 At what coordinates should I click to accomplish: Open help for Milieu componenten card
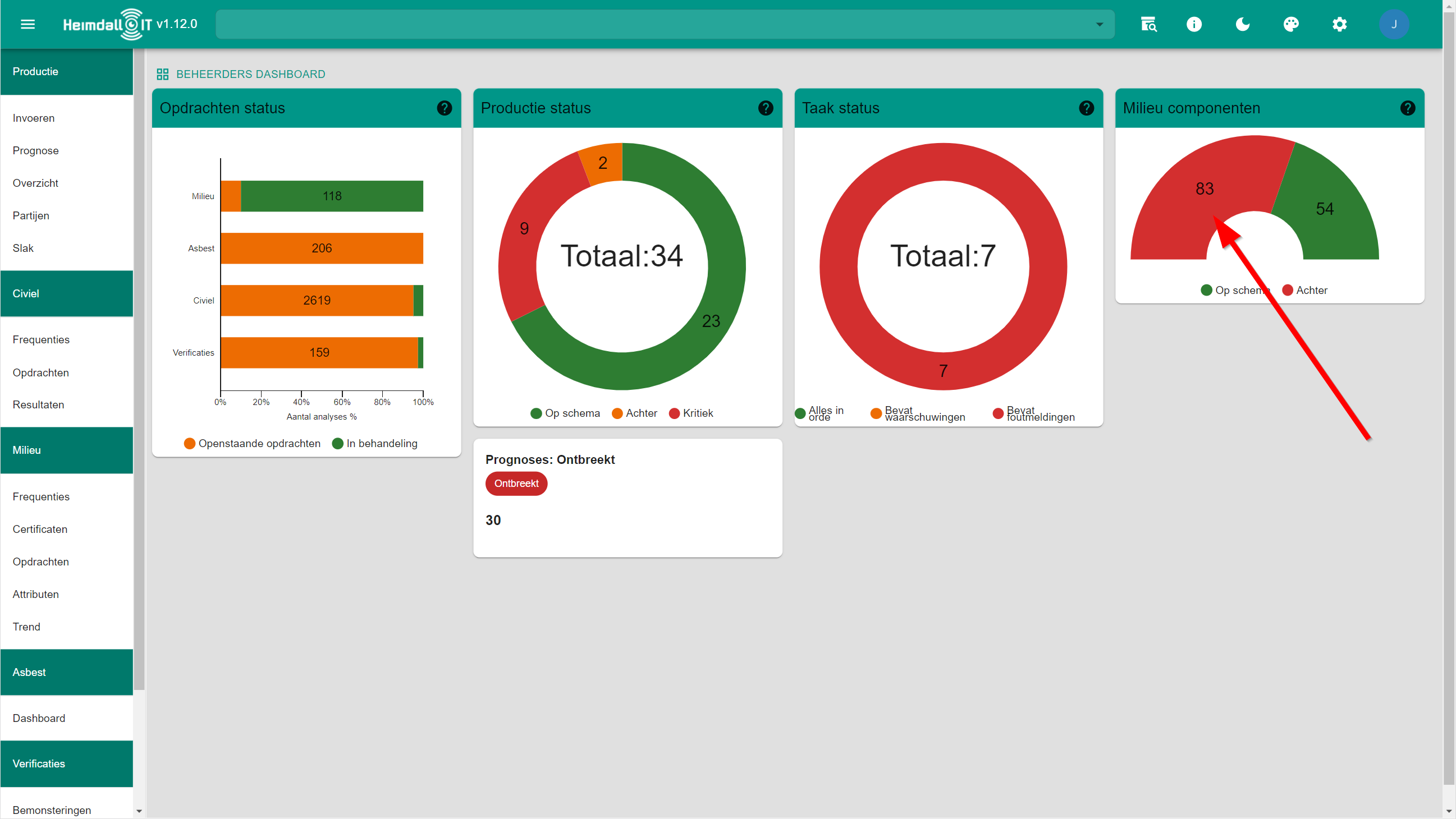click(x=1407, y=108)
